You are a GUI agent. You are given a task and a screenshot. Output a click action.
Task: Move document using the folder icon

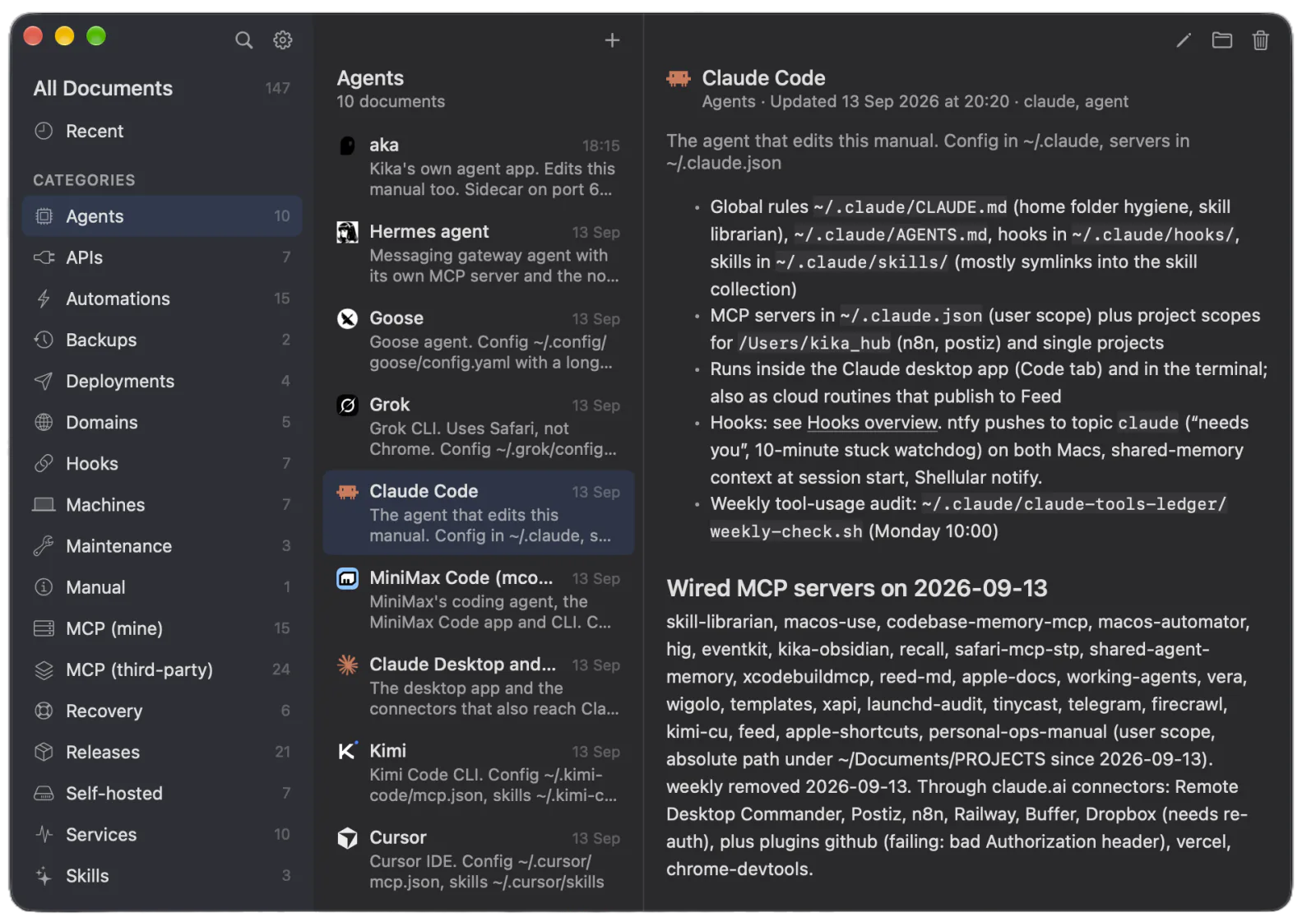[x=1221, y=39]
